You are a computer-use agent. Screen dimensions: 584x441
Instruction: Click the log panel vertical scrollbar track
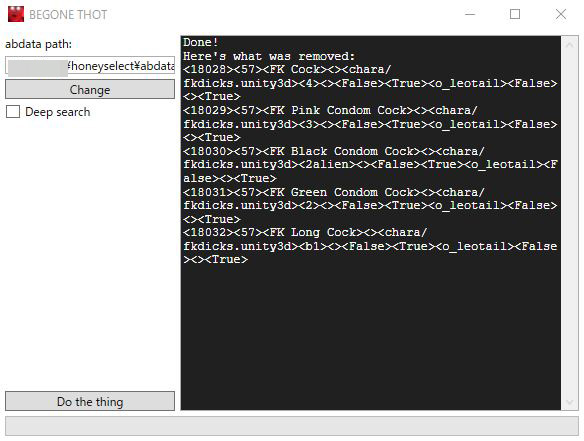click(569, 223)
